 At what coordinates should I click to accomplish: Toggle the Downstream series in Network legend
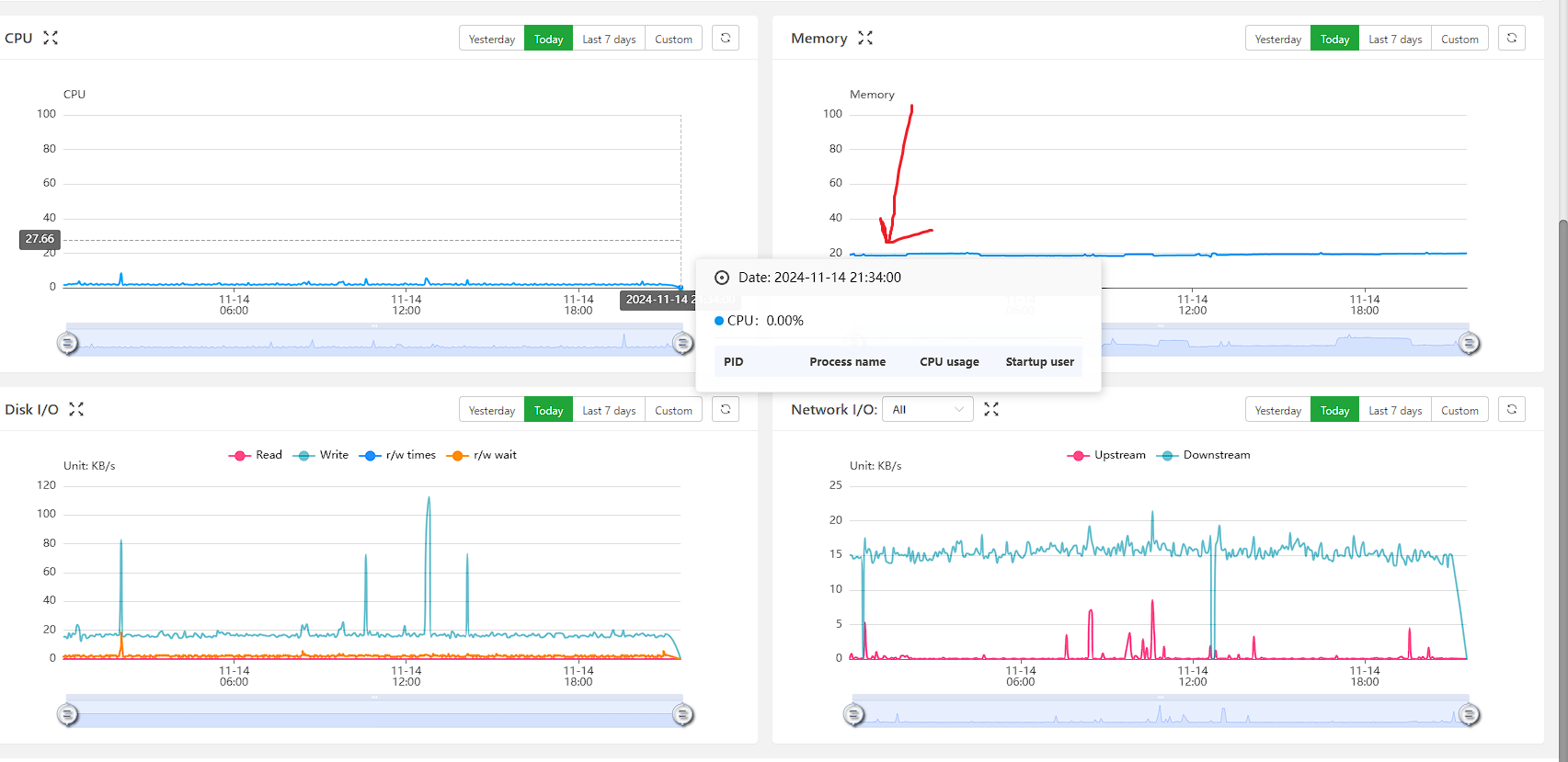(1205, 455)
